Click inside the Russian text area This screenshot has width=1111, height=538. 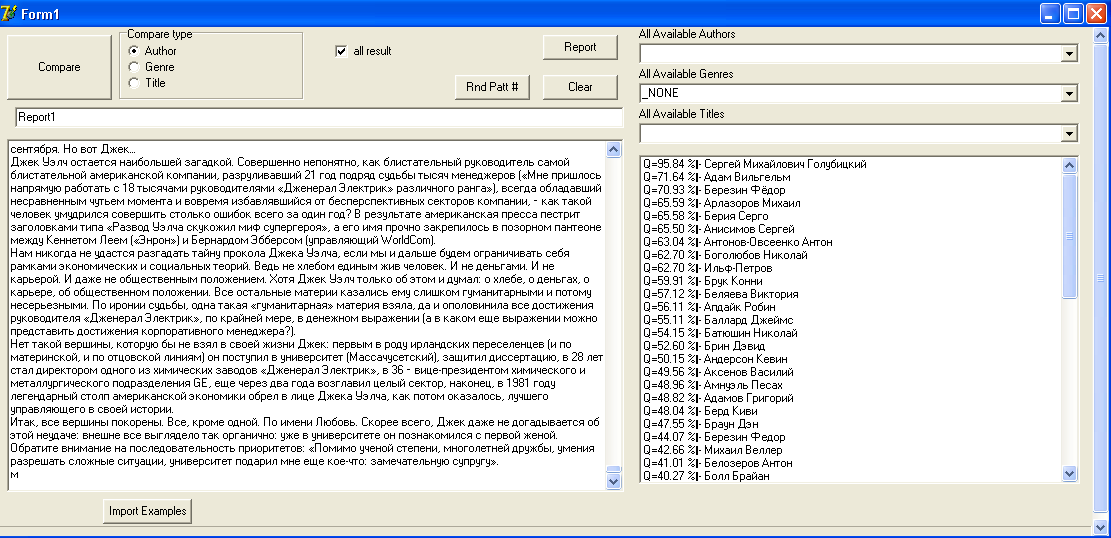308,315
